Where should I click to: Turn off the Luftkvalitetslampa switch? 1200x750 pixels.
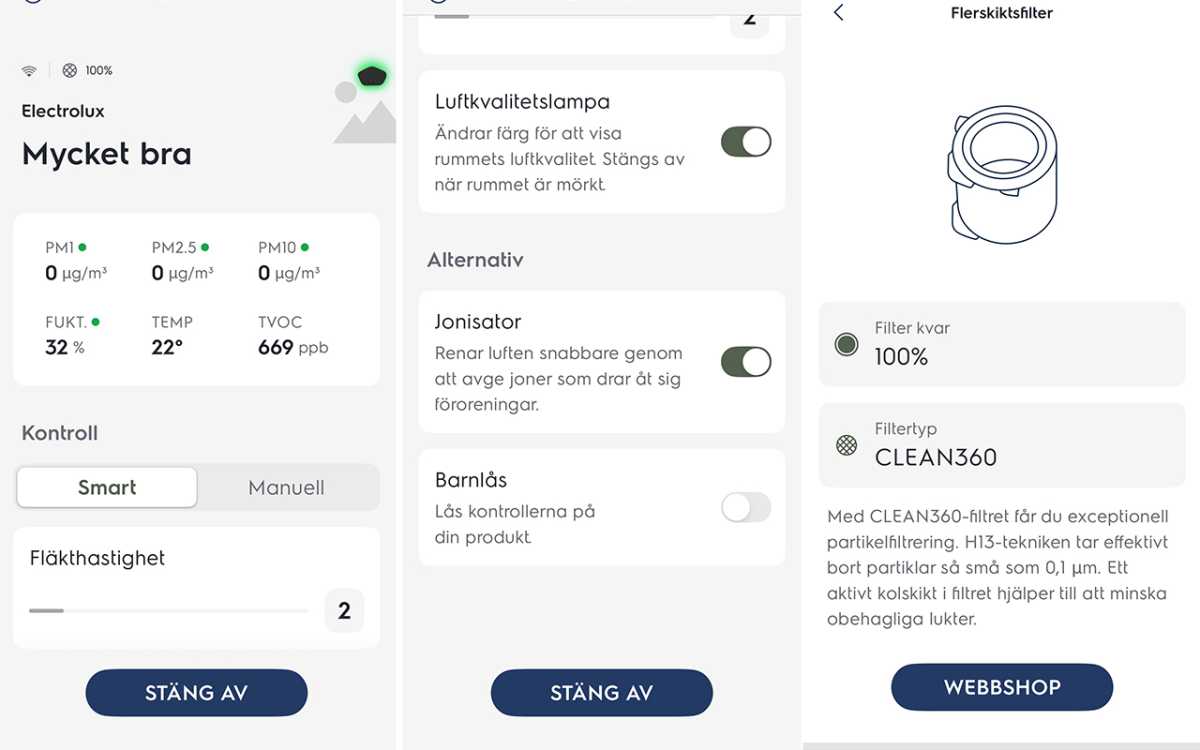click(746, 142)
